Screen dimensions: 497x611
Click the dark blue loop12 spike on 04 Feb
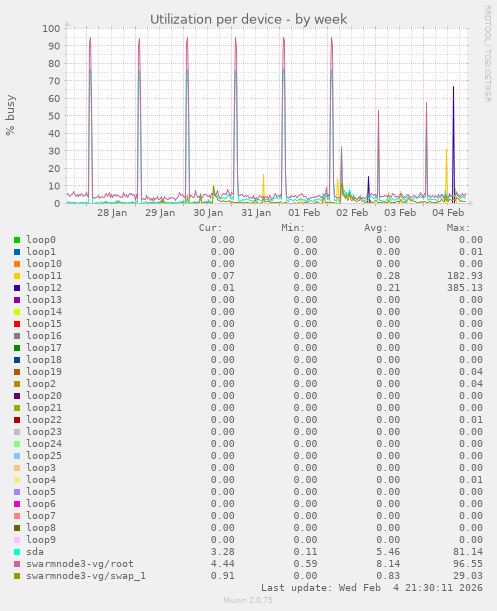pos(453,144)
